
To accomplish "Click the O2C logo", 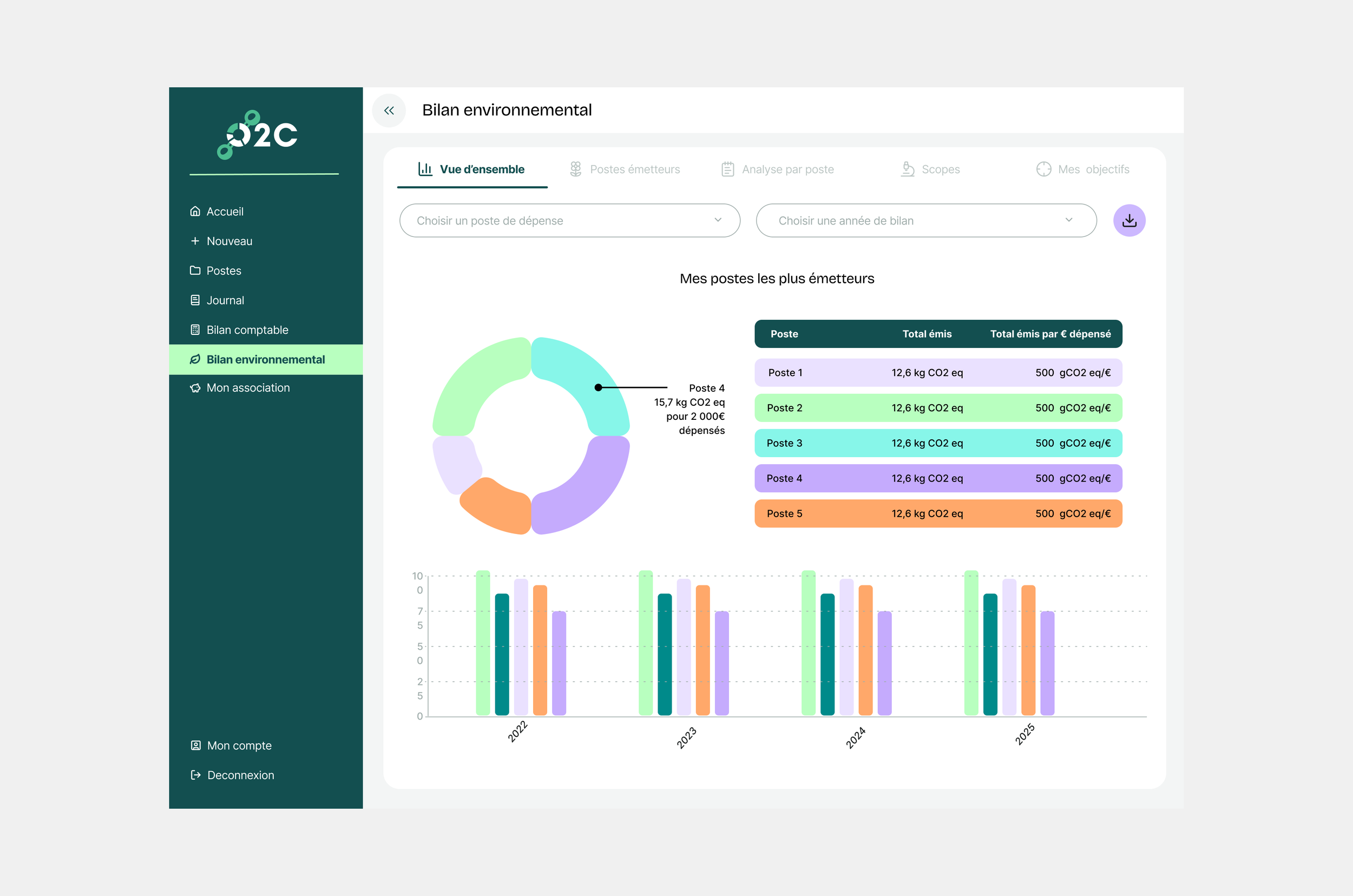I will point(258,135).
